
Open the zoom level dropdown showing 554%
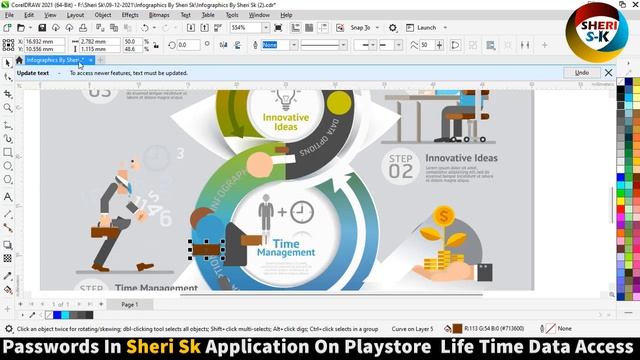[x=266, y=28]
